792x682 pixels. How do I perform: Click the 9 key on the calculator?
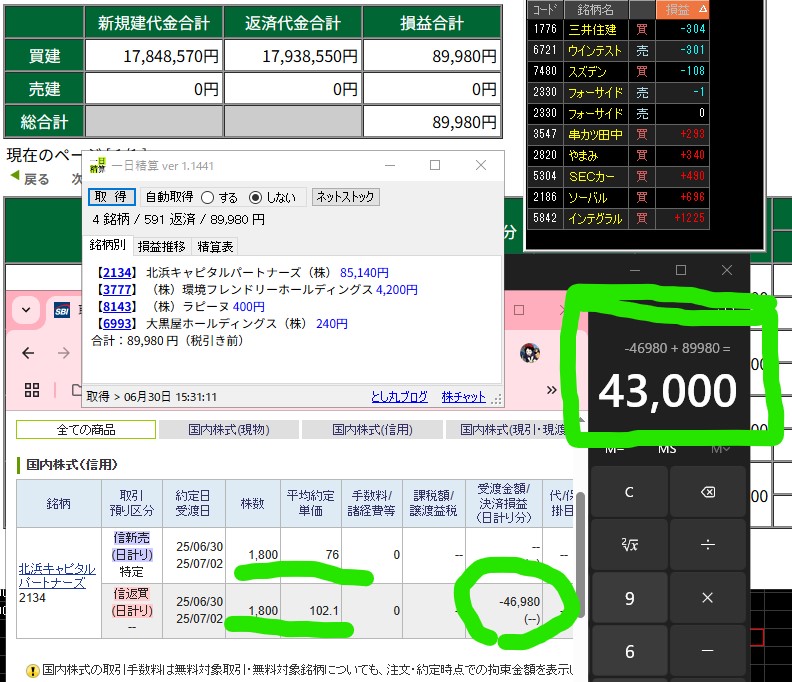pos(629,598)
